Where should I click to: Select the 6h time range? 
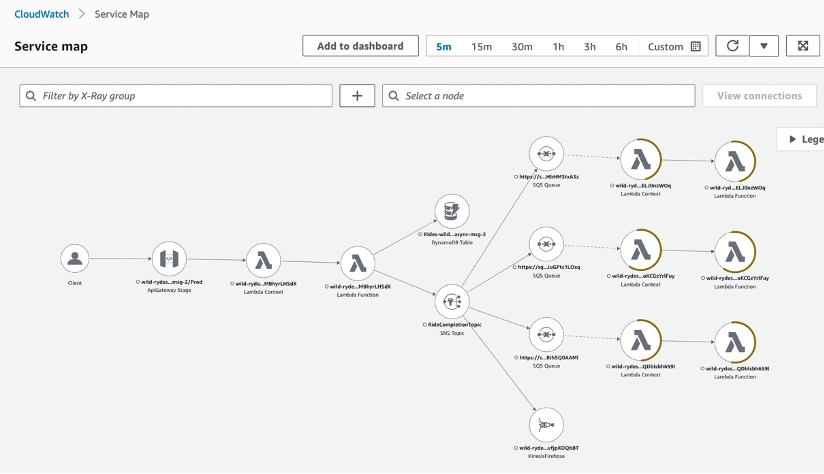pos(621,47)
